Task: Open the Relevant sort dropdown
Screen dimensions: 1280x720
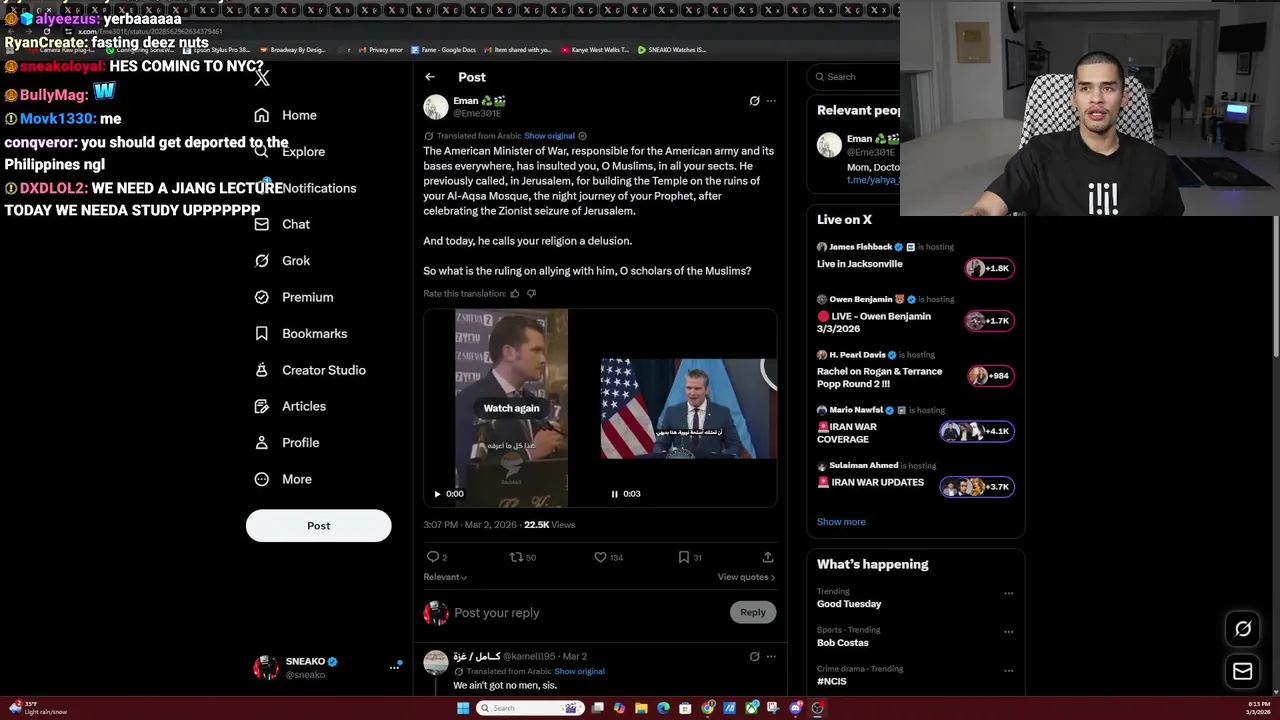Action: coord(445,577)
